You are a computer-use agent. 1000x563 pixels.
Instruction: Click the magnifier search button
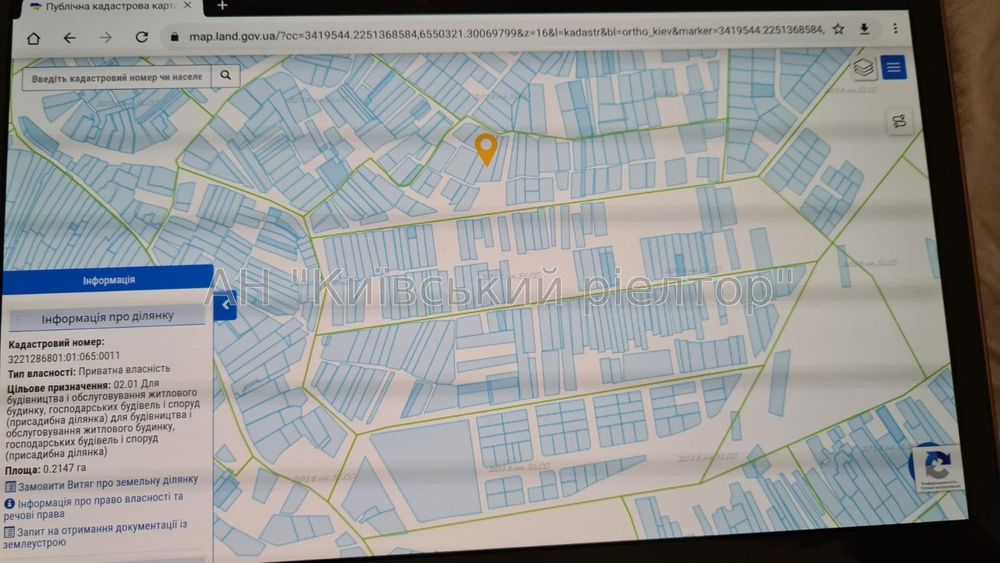(x=226, y=75)
